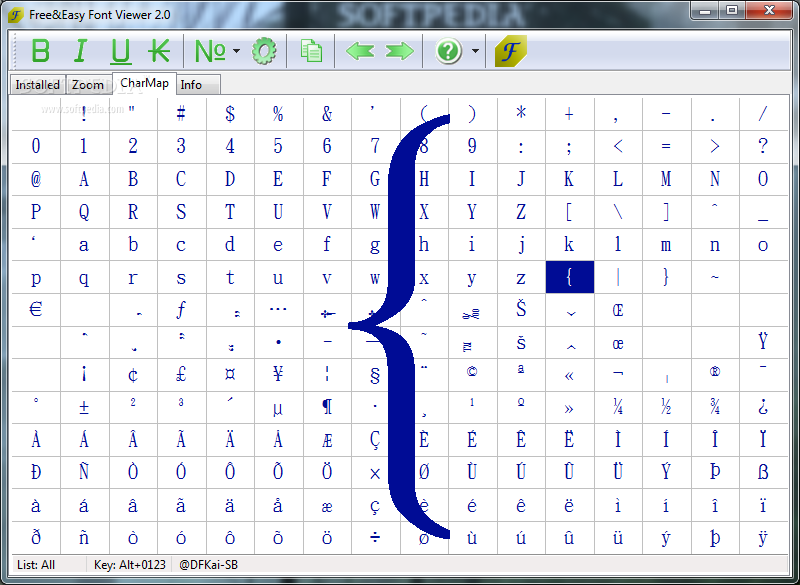Image resolution: width=800 pixels, height=585 pixels.
Task: Click the ± plus-minus cell
Action: click(x=84, y=407)
